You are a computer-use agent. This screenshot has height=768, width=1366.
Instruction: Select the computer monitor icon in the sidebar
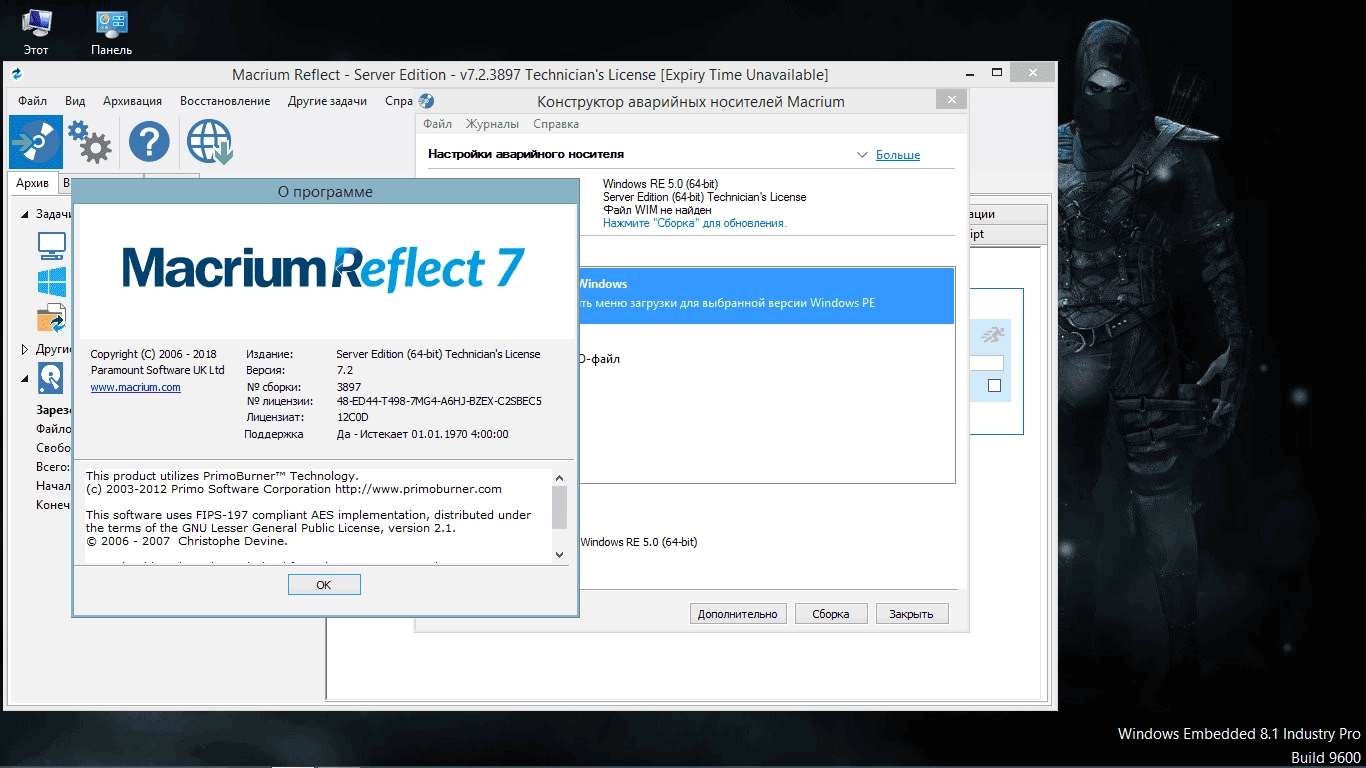point(52,245)
